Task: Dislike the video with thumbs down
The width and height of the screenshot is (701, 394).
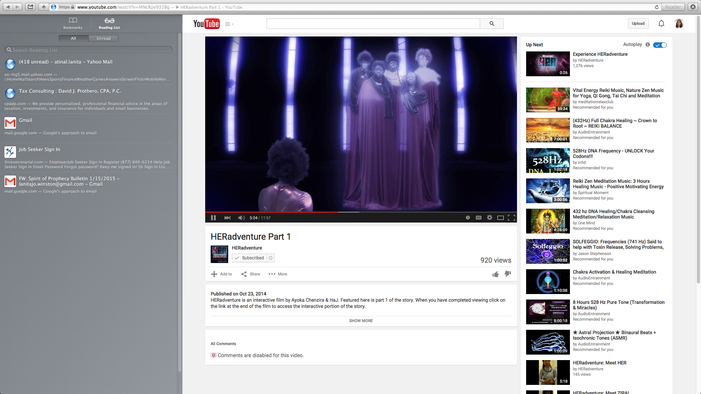Action: click(507, 274)
